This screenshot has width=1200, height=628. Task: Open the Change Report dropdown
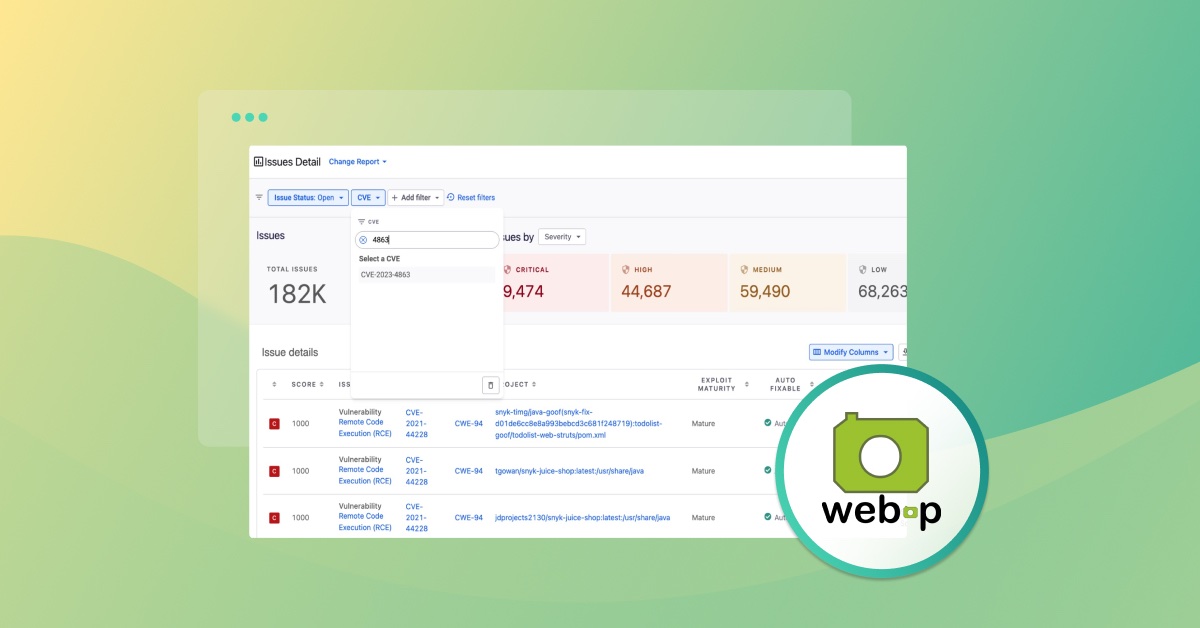(x=357, y=161)
